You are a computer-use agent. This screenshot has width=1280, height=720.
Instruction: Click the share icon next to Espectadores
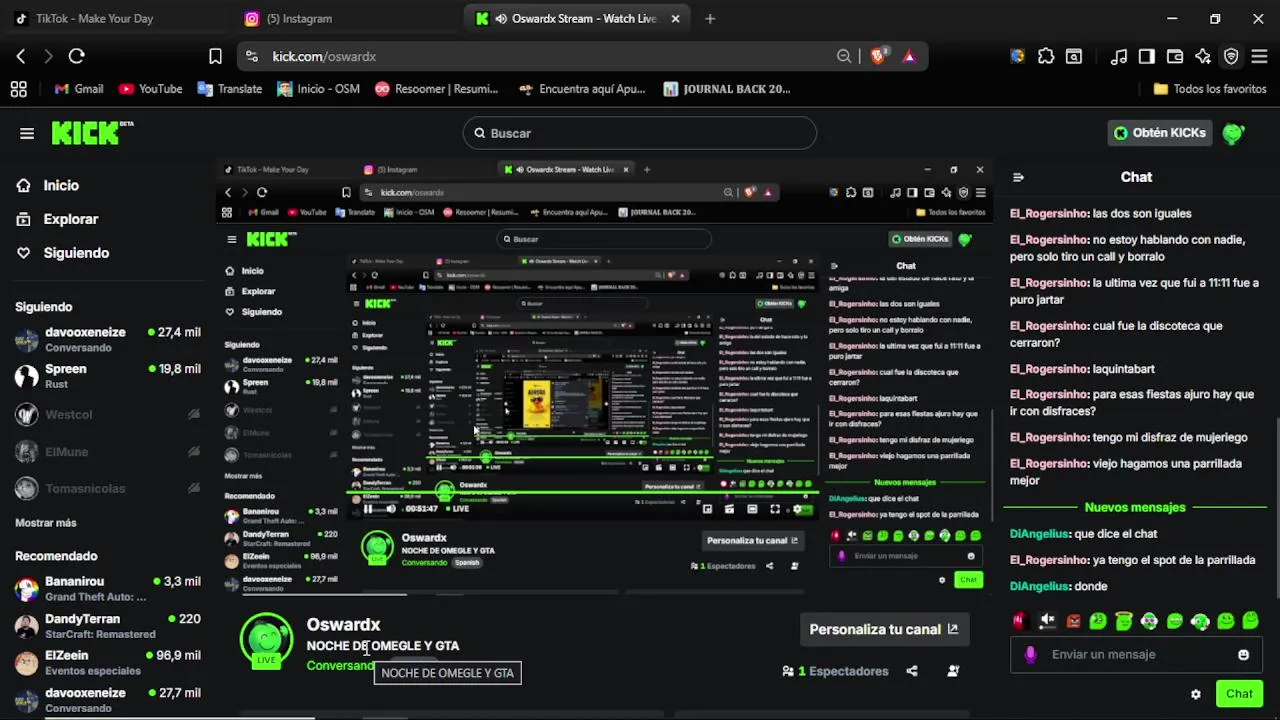(912, 671)
